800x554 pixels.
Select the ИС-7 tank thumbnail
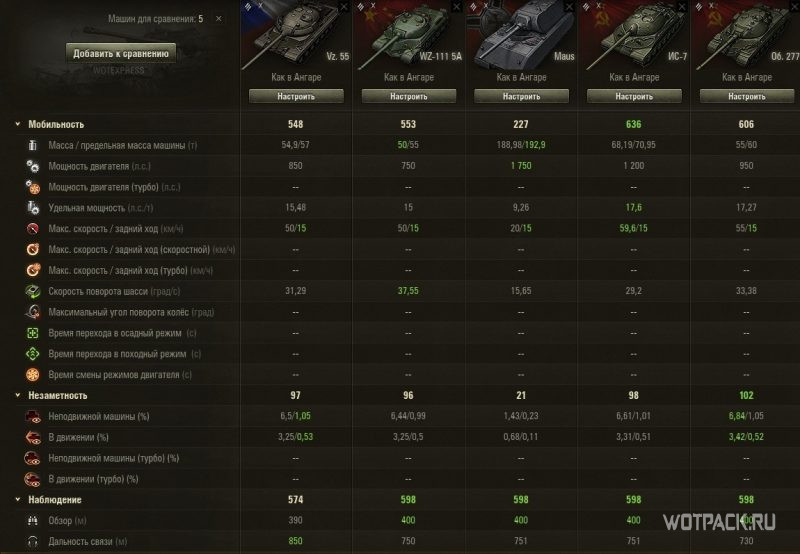(x=634, y=36)
